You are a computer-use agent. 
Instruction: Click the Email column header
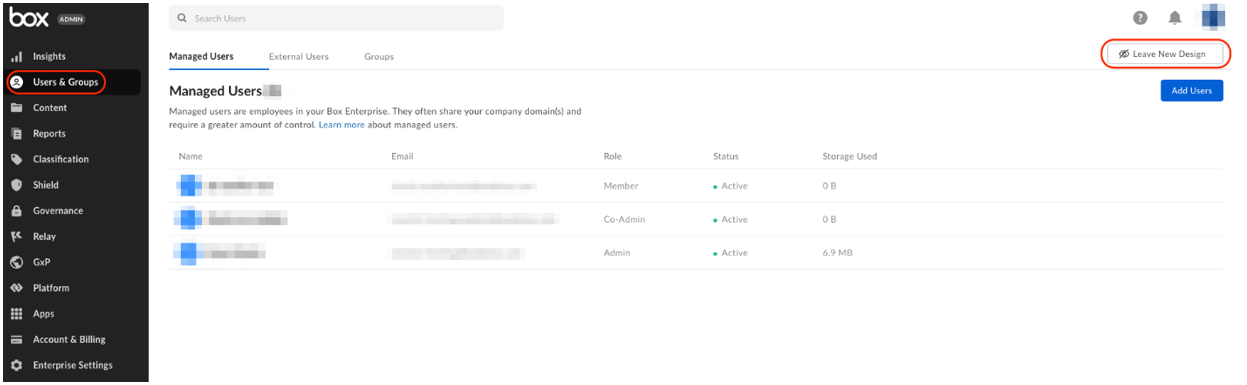coord(402,157)
